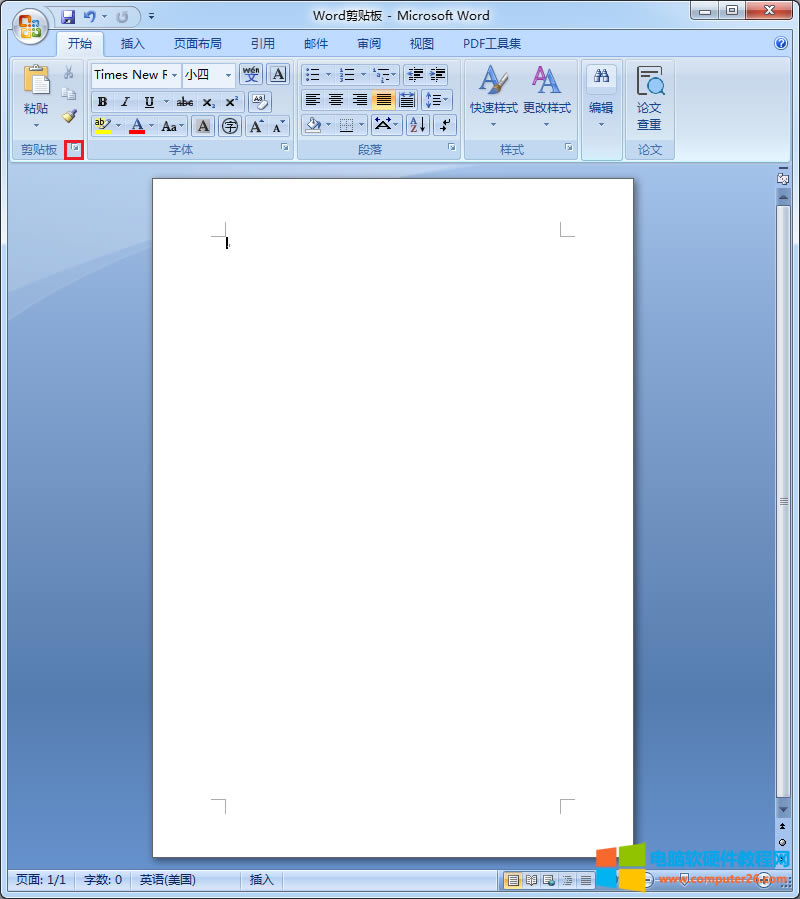Open the 论文查重 paper check tool
This screenshot has height=899, width=800.
649,99
